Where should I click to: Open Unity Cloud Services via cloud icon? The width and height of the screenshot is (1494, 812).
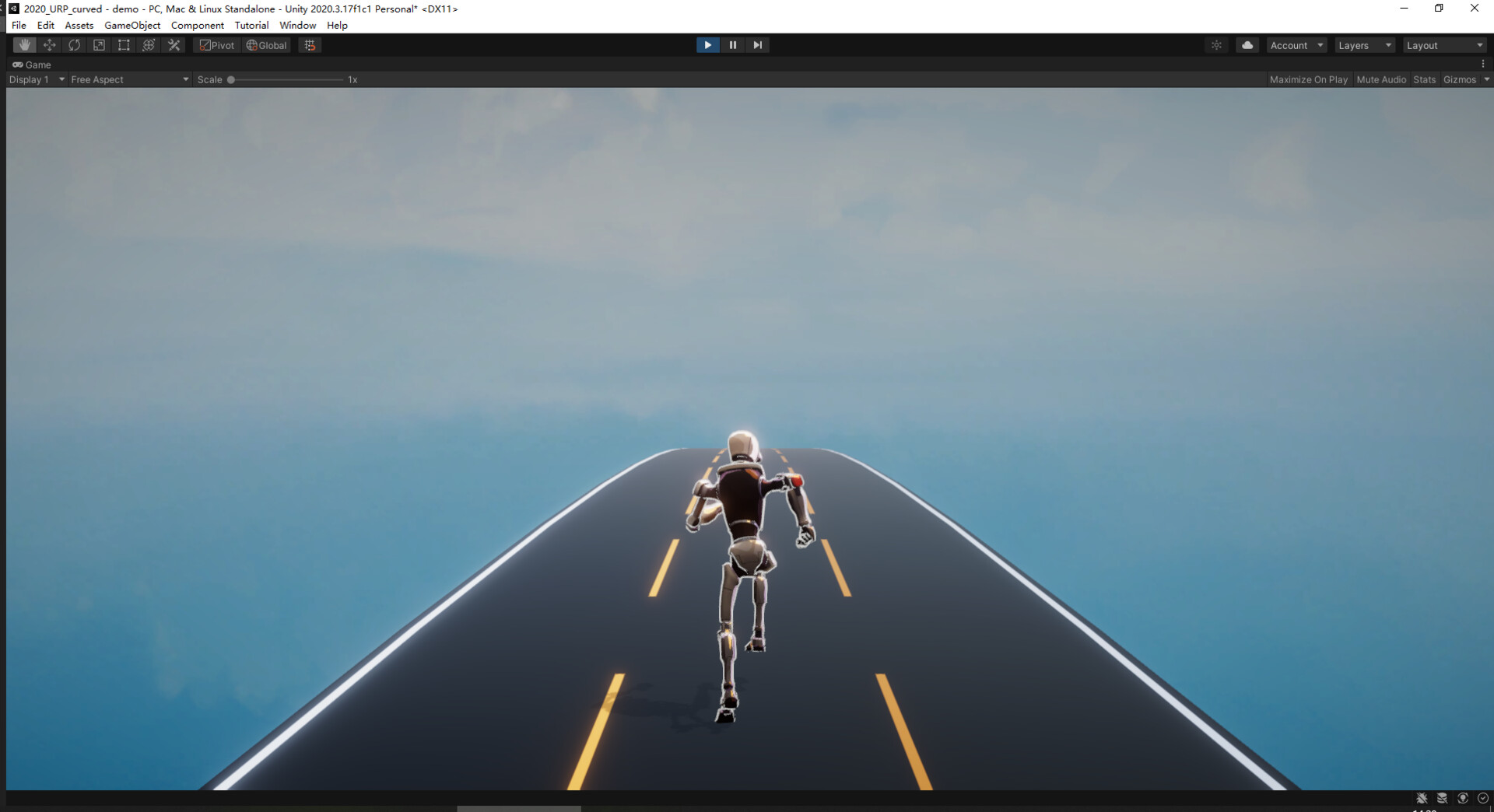click(1247, 44)
